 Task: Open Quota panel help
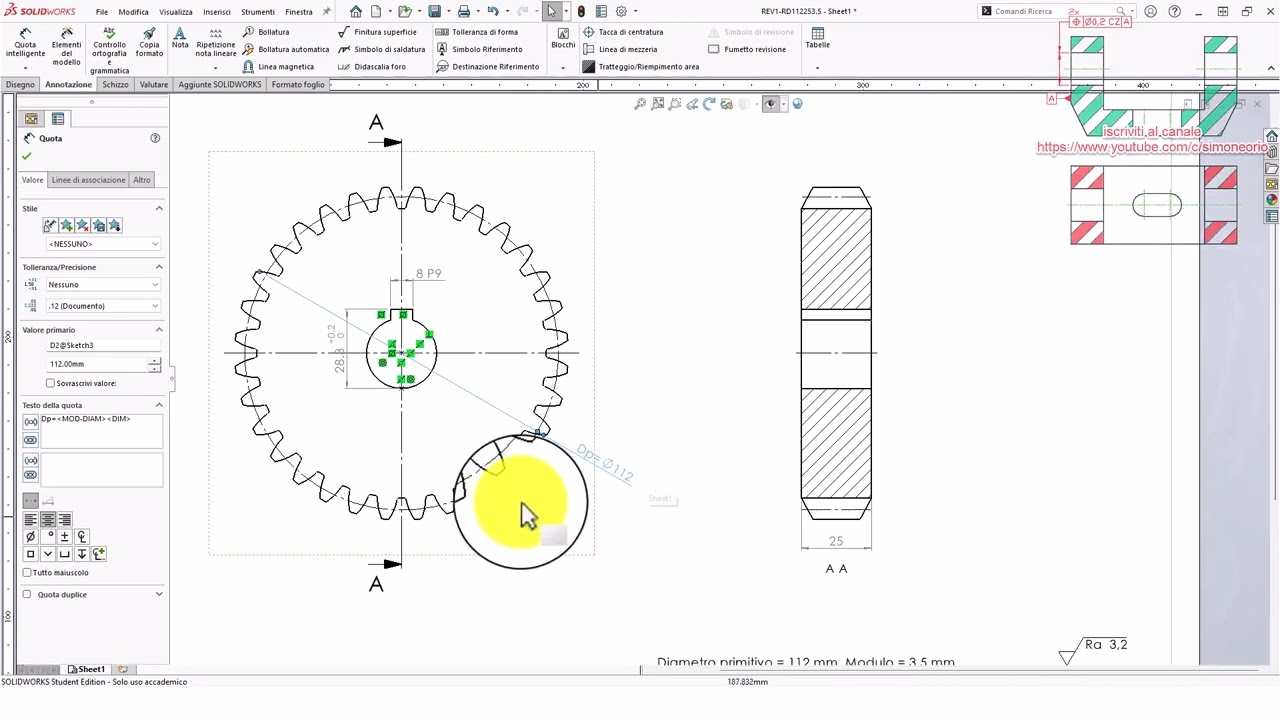coord(155,138)
